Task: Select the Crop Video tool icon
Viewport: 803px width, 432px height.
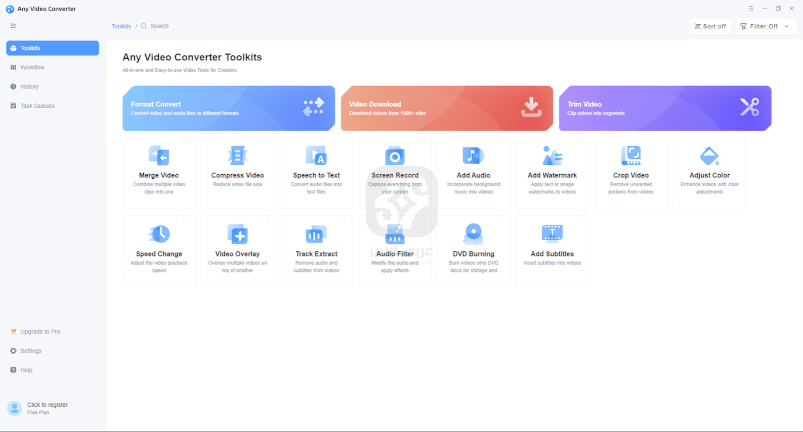Action: pos(631,156)
